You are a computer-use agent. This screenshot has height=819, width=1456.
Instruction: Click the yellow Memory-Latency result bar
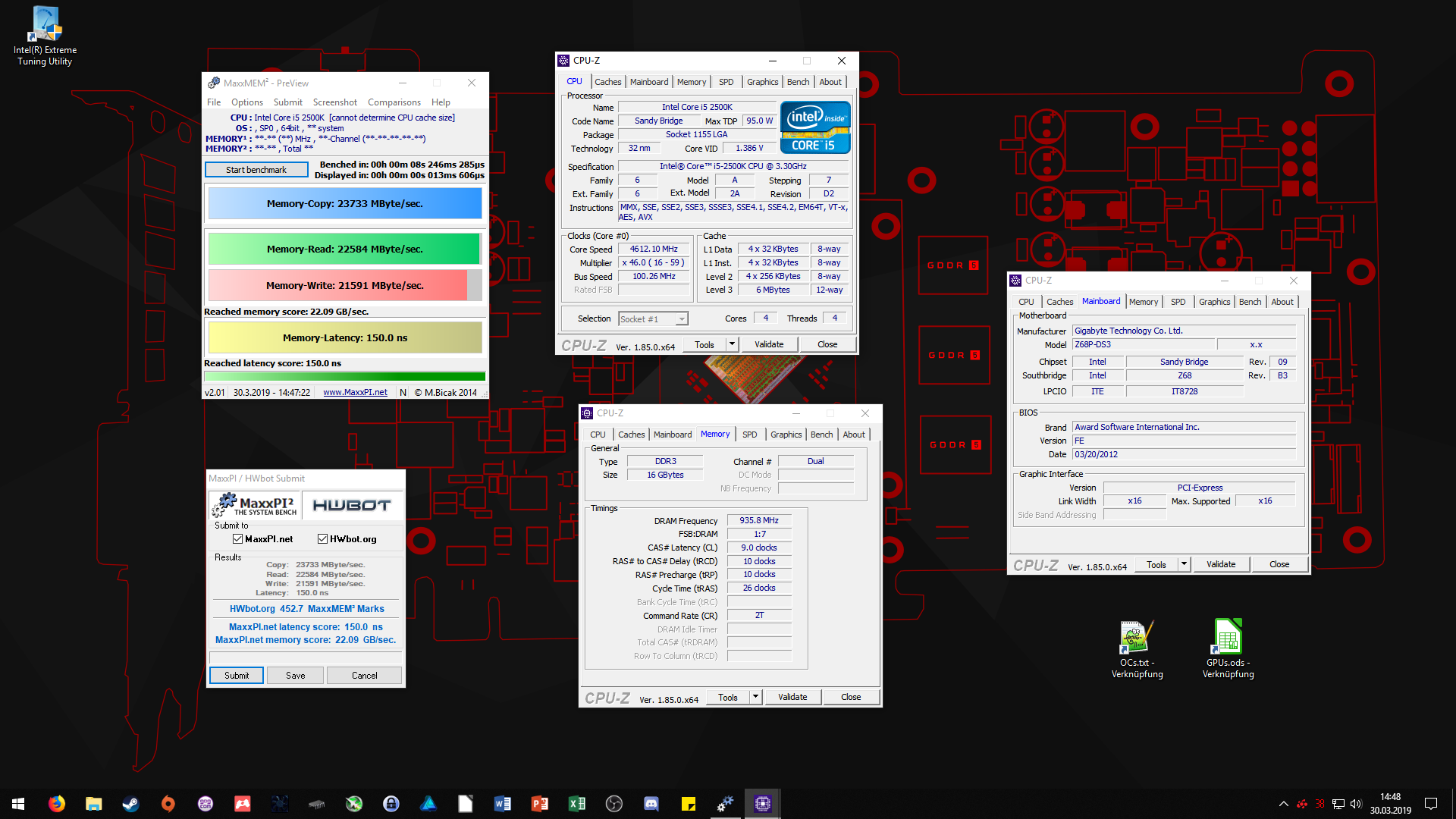click(345, 338)
